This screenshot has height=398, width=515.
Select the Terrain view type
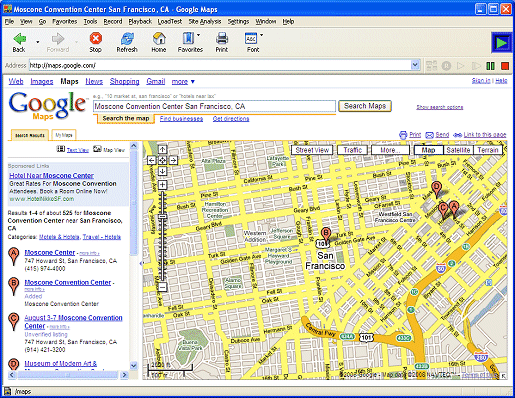click(488, 150)
